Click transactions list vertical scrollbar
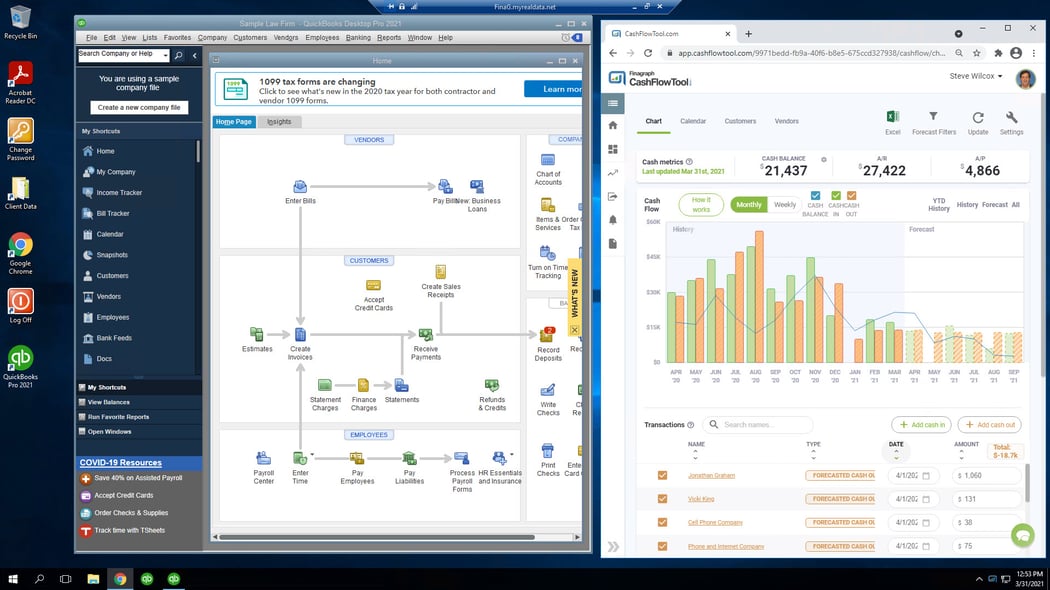The width and height of the screenshot is (1050, 590). point(1027,484)
